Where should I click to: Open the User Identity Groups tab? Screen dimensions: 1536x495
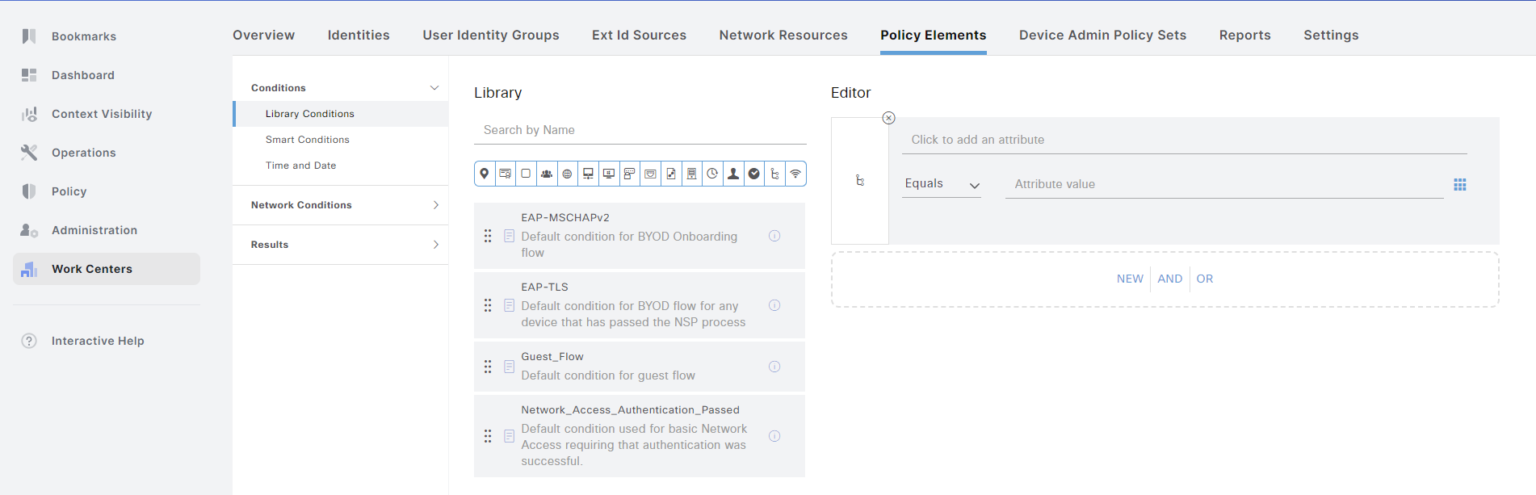coord(491,35)
